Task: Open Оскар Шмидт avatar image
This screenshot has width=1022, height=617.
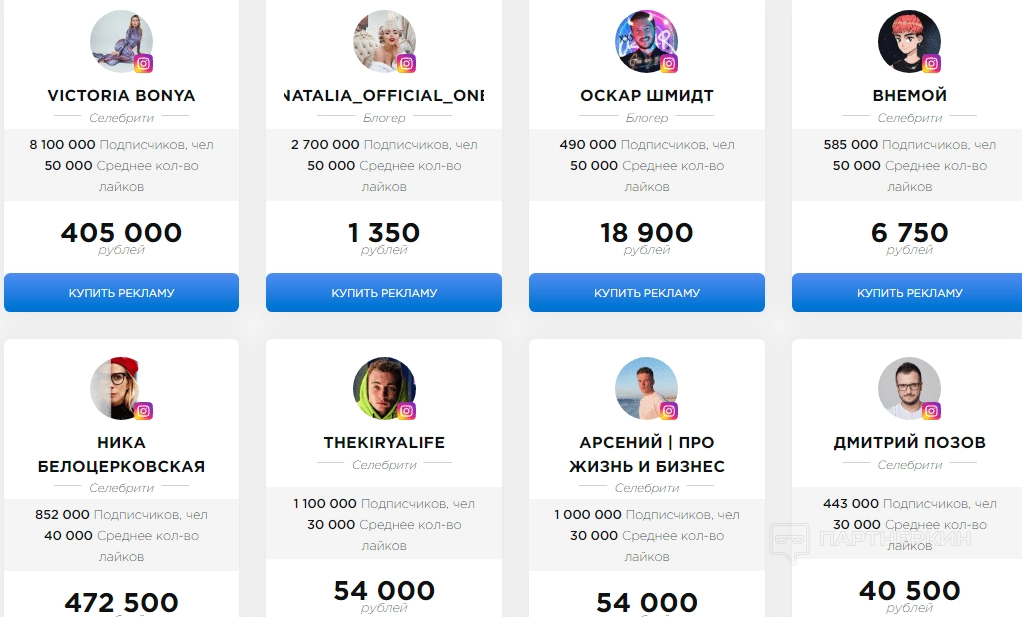Action: click(x=645, y=41)
